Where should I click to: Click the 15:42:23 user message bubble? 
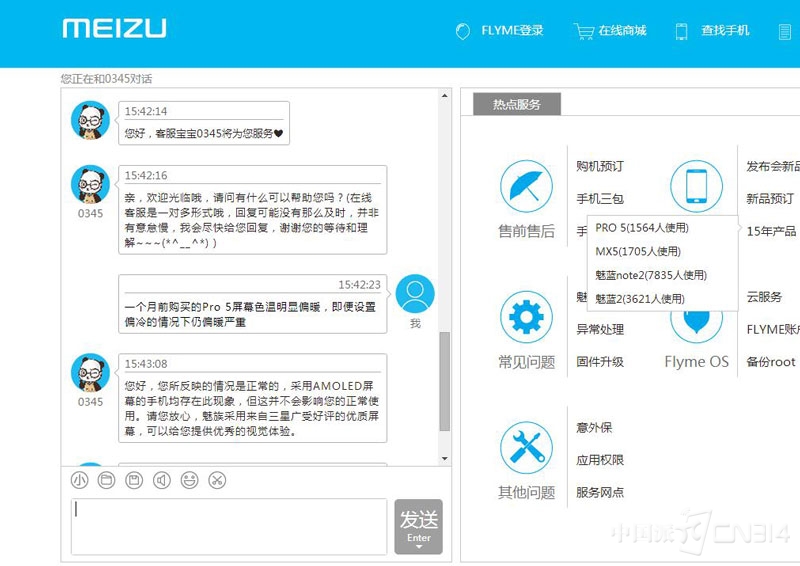253,304
